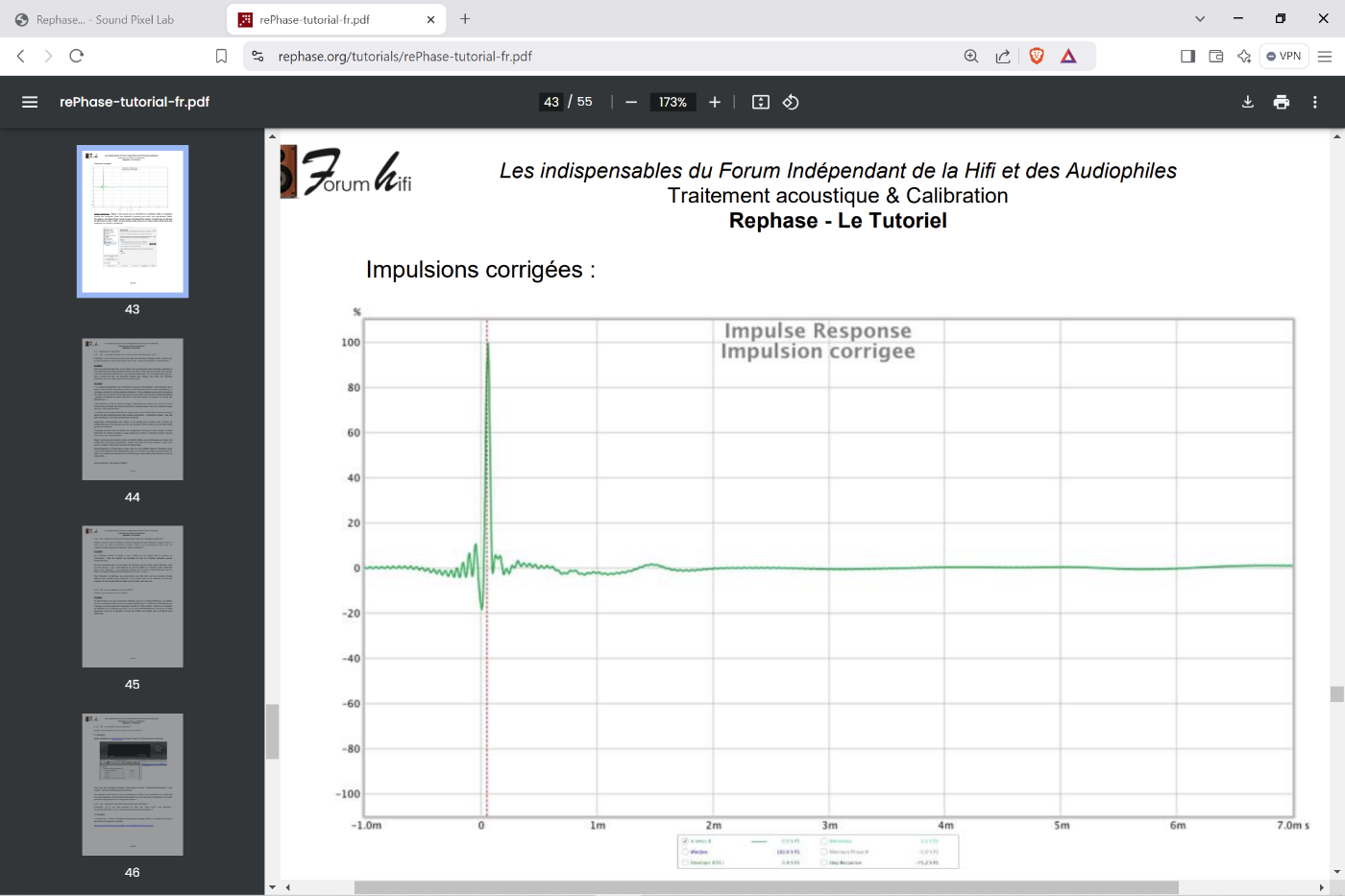
Task: Bookmark this page
Action: tap(221, 57)
